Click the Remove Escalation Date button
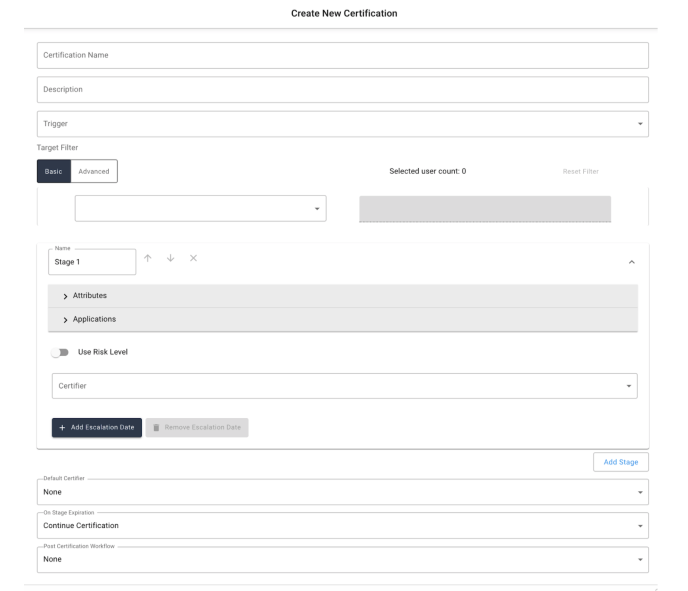The width and height of the screenshot is (688, 591). click(x=197, y=427)
